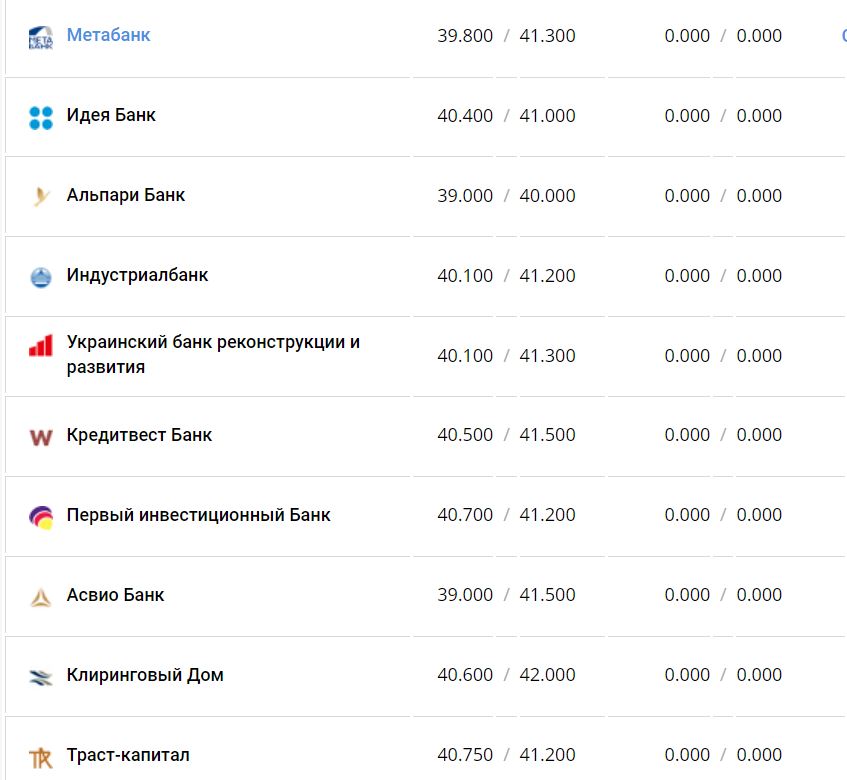Click the Индустриалбанк round logo
847x780 pixels.
[40, 277]
